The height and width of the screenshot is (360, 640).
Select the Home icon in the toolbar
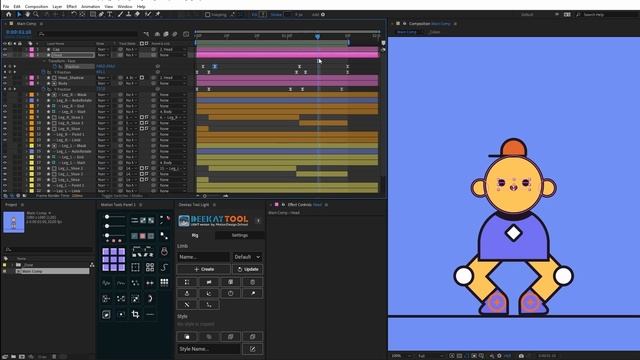coord(9,14)
